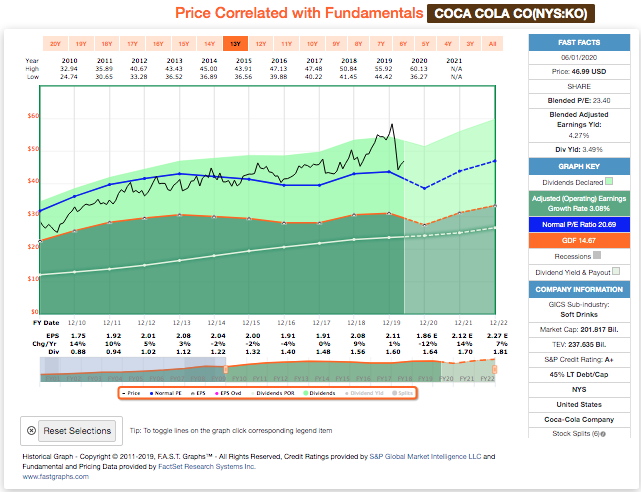Image resolution: width=641 pixels, height=492 pixels.
Task: Select the 16Y time range tab
Action: pos(158,44)
